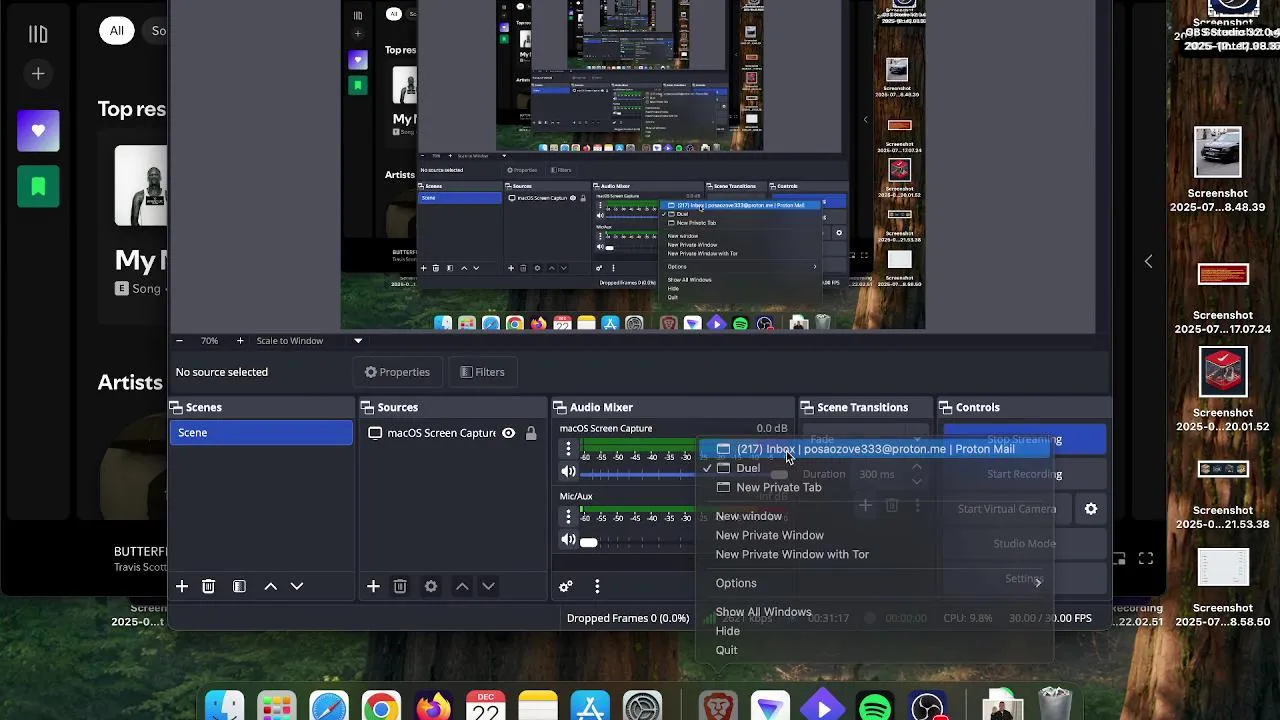Viewport: 1280px width, 720px height.
Task: Move source up arrow in Sources panel
Action: tap(462, 586)
